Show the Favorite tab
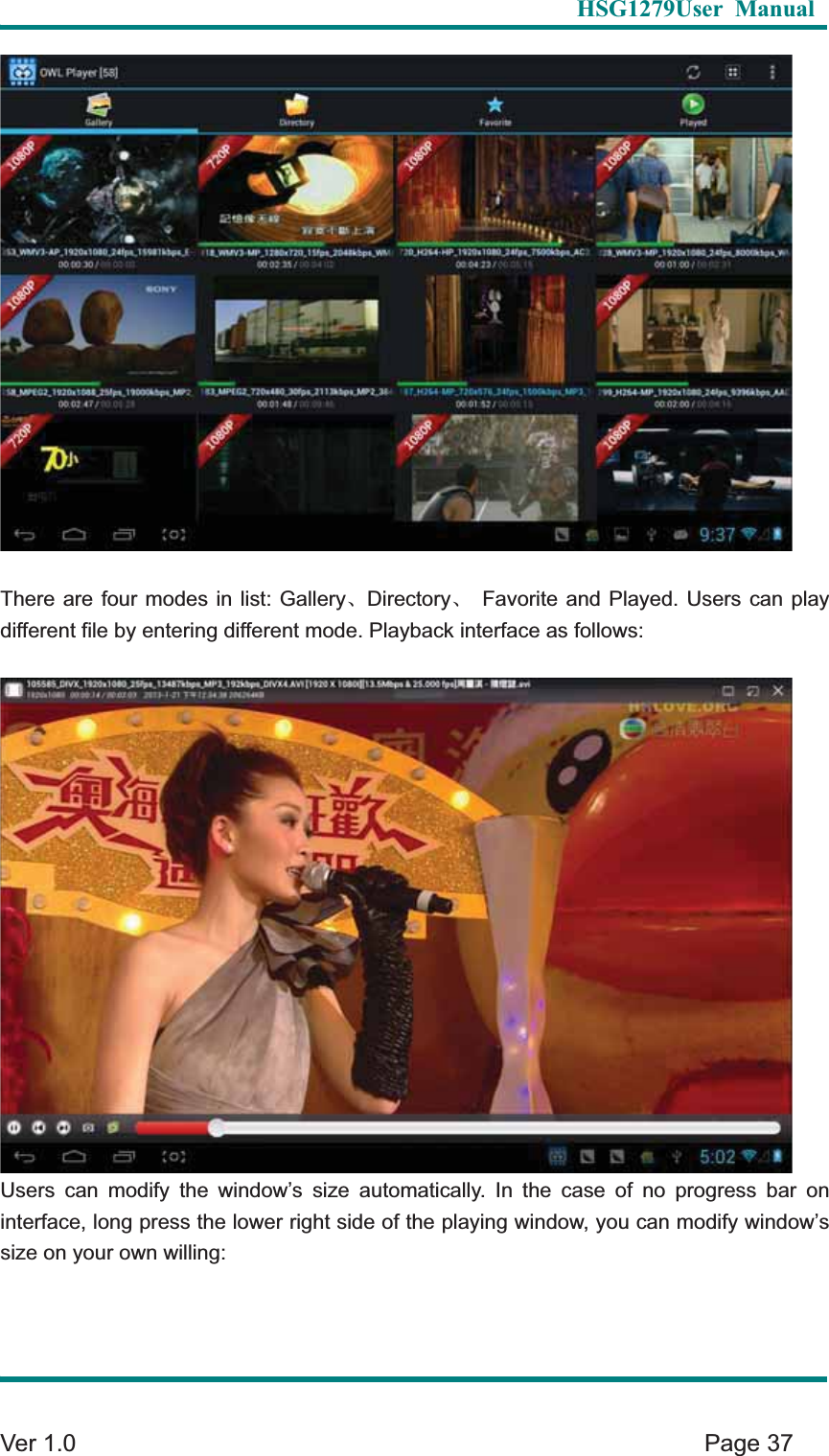The image size is (829, 1456). pyautogui.click(x=495, y=110)
